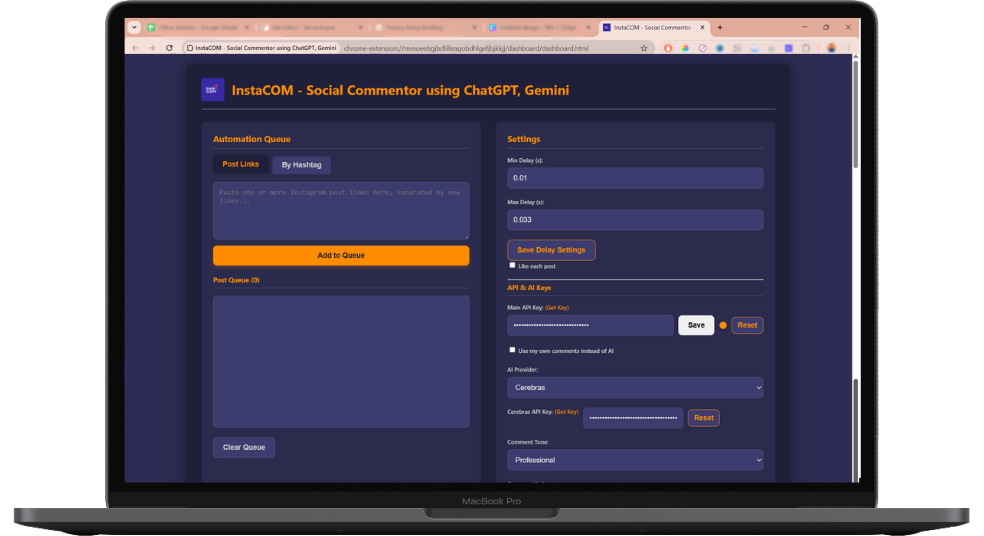
Task: Click the colorful circle extension icon
Action: (685, 48)
